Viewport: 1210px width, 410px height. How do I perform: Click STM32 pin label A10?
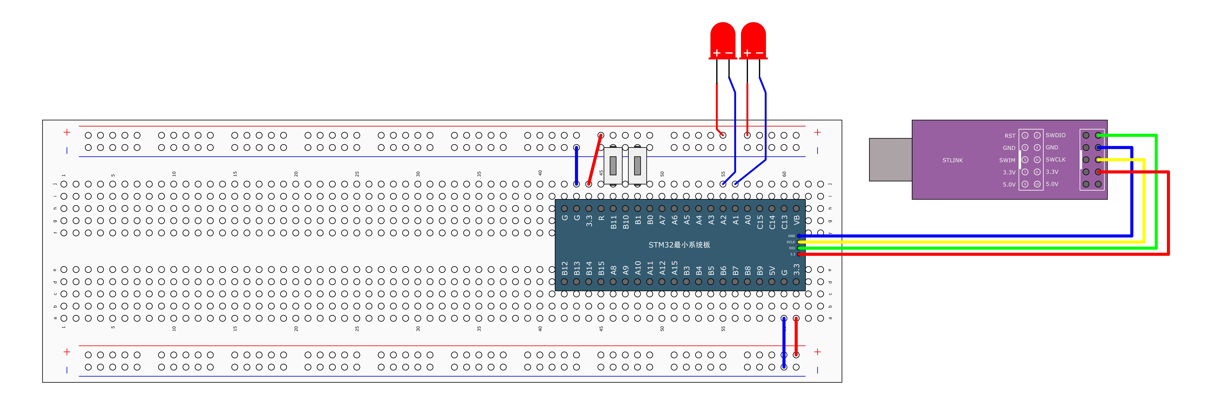pyautogui.click(x=638, y=268)
